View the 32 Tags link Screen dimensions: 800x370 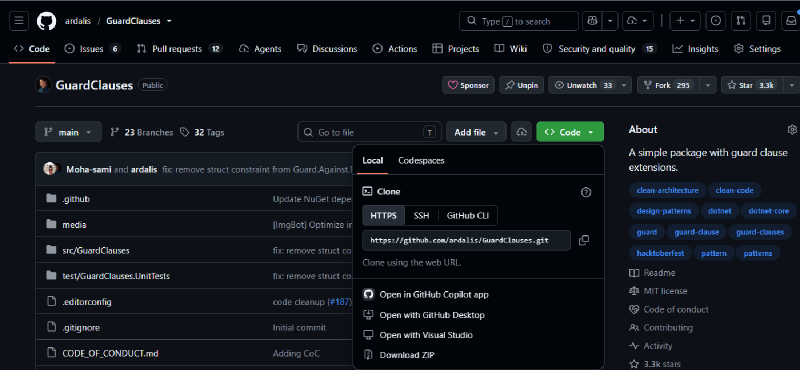coord(202,132)
